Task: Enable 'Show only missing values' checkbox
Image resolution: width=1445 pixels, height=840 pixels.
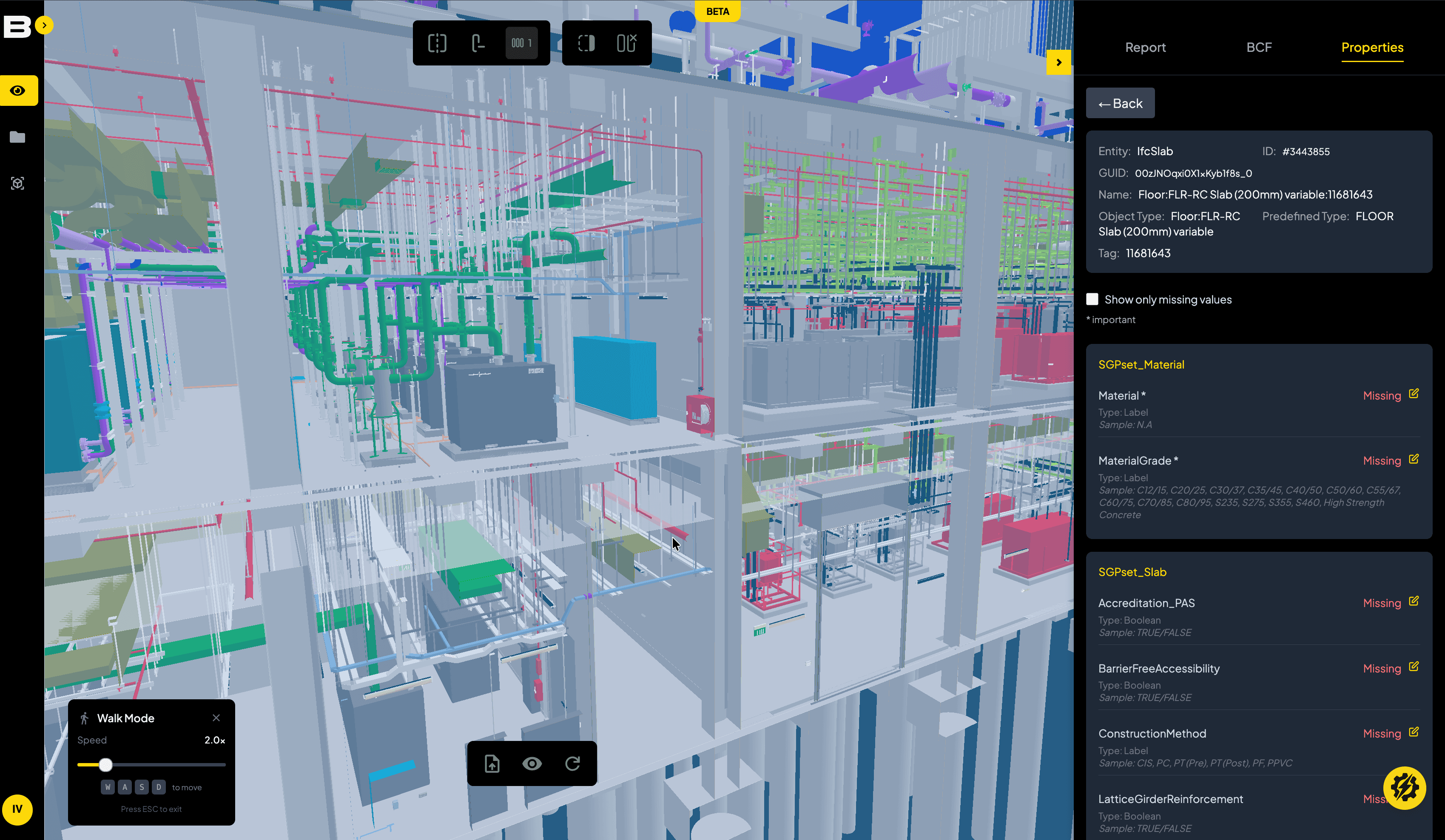Action: click(1092, 299)
